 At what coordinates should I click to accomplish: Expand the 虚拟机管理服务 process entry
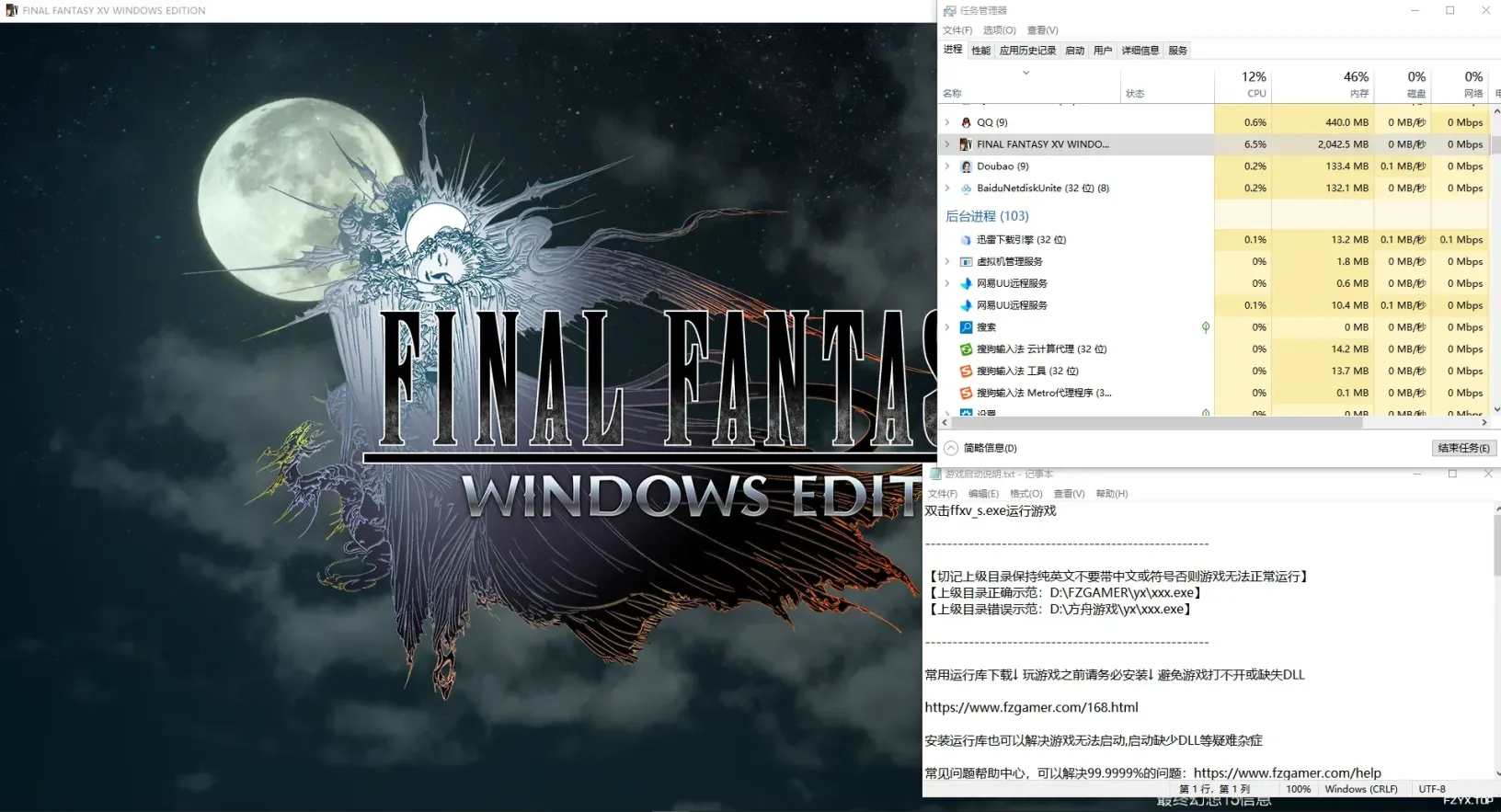947,262
